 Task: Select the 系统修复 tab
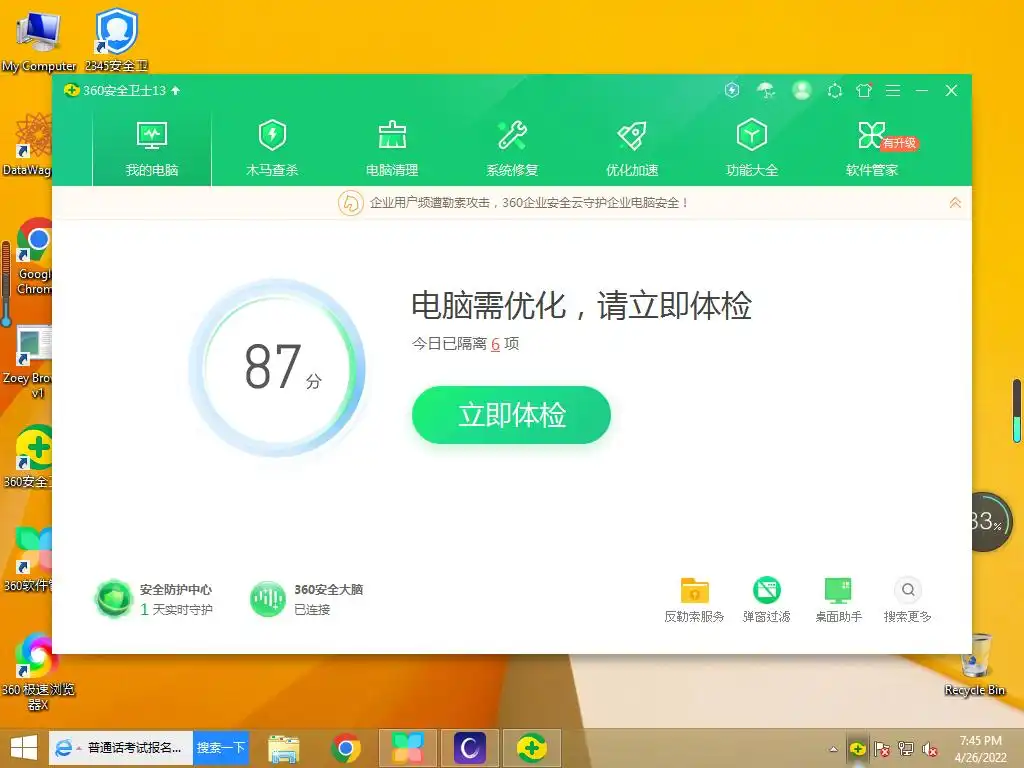point(512,150)
